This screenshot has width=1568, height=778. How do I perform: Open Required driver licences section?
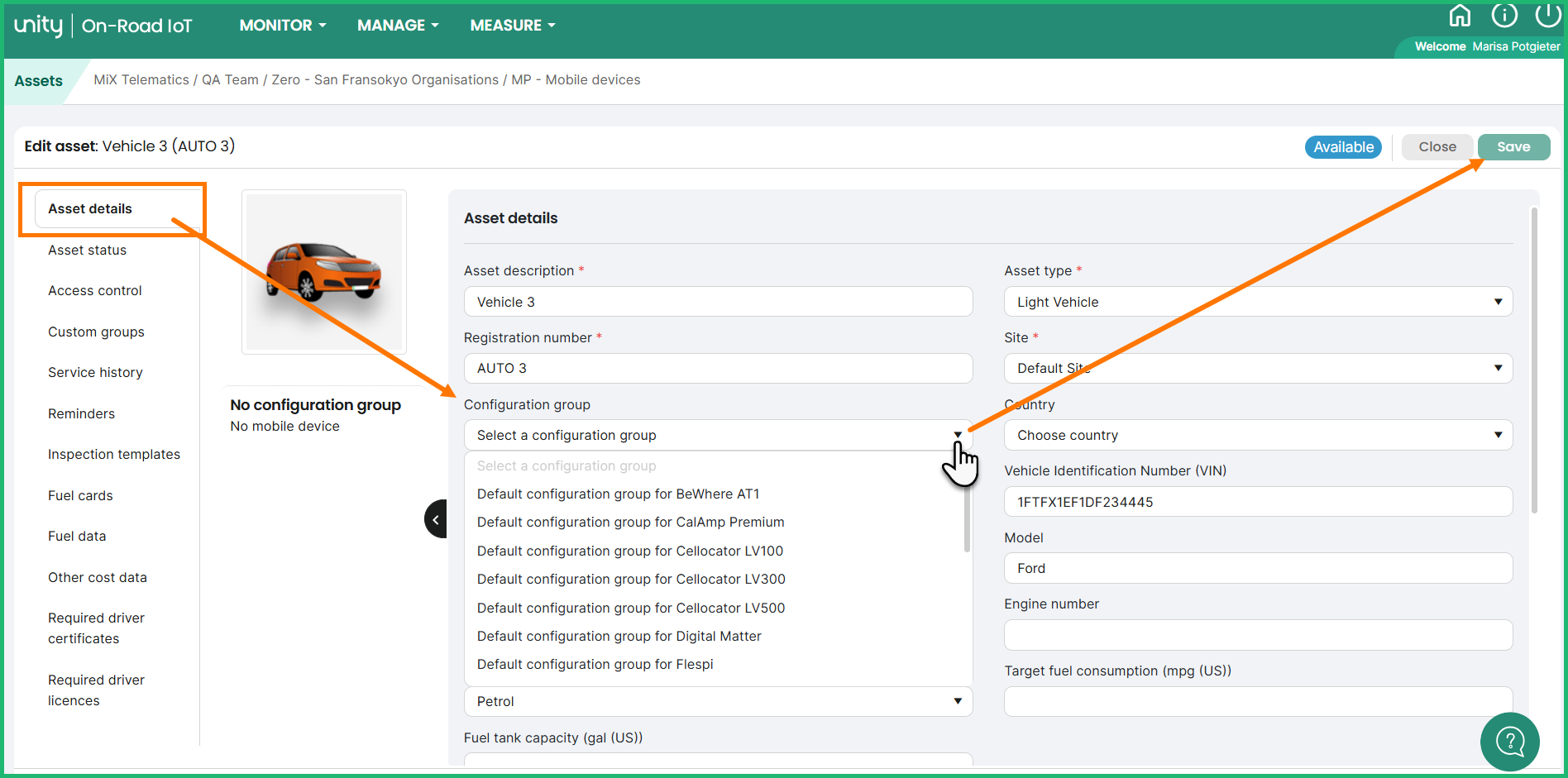96,690
